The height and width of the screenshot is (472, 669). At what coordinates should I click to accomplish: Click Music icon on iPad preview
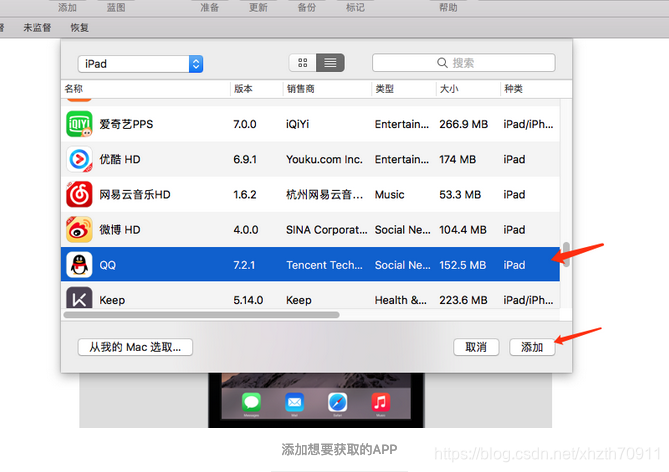point(381,402)
